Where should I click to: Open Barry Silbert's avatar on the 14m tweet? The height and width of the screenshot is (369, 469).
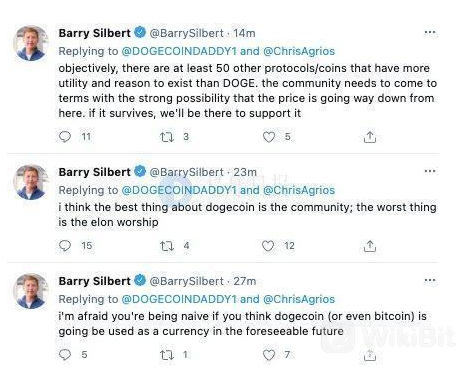pos(31,43)
